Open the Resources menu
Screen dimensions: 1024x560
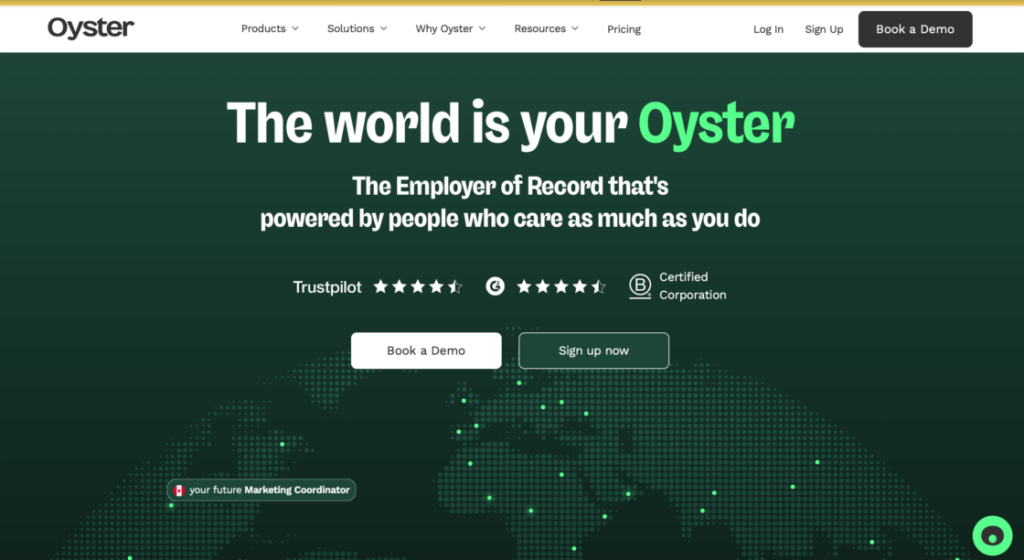pos(546,29)
